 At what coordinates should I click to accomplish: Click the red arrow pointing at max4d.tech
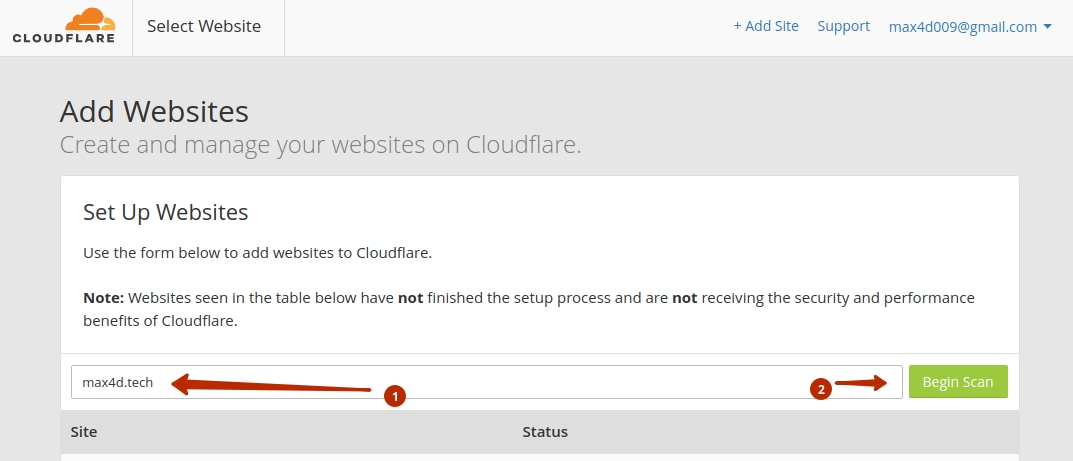(271, 384)
